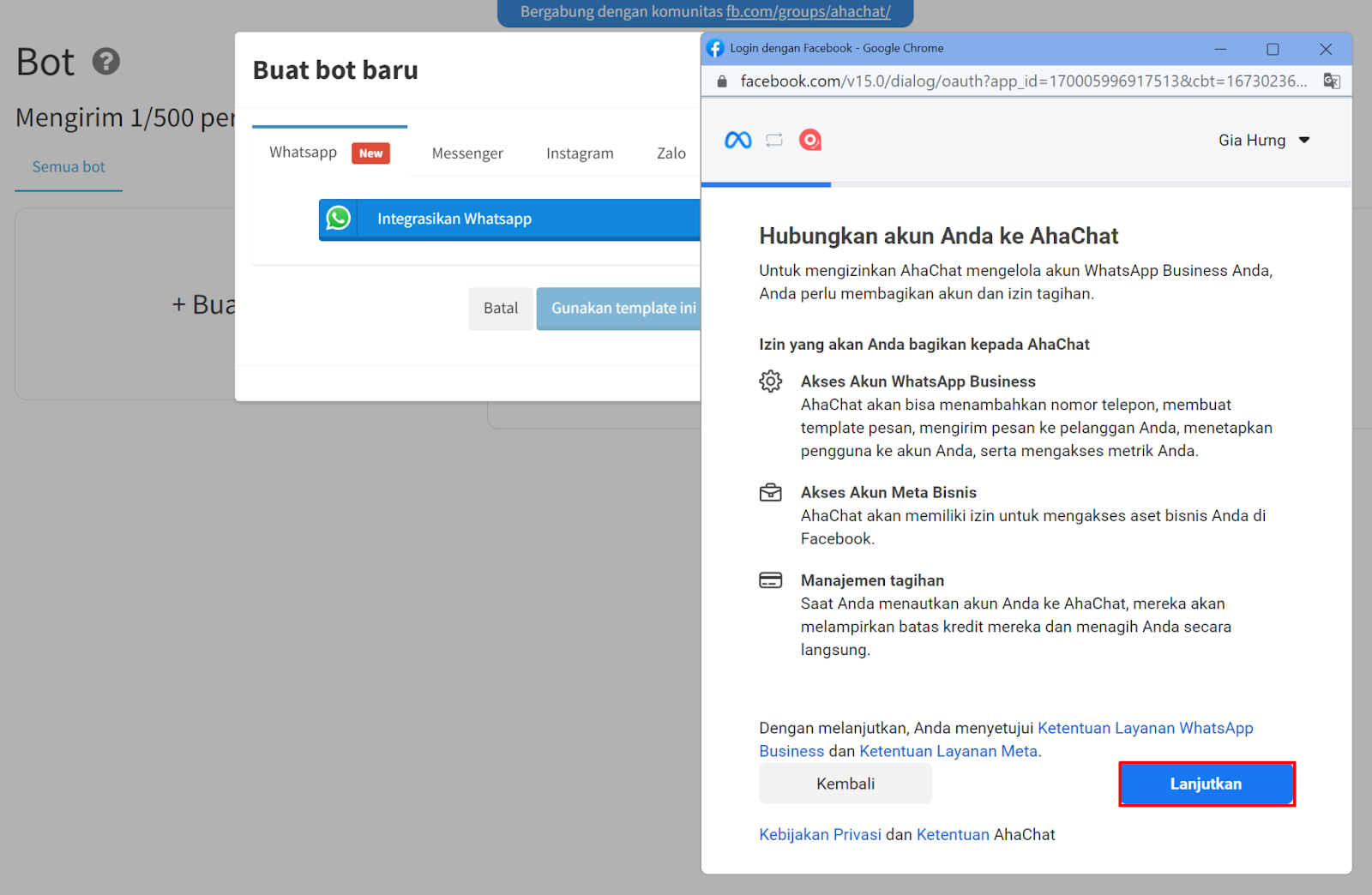Click the Manajemen tagihan title
This screenshot has width=1372, height=895.
(x=872, y=580)
